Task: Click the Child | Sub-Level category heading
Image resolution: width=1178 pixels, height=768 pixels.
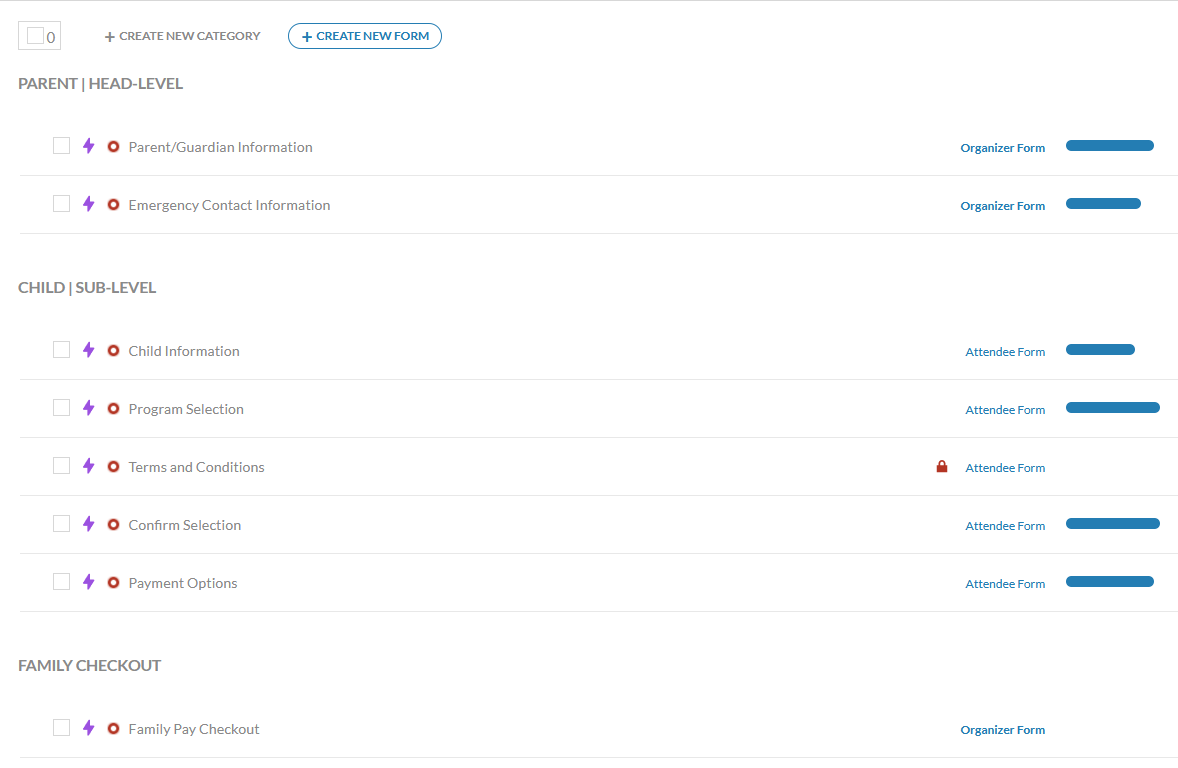Action: click(x=87, y=288)
